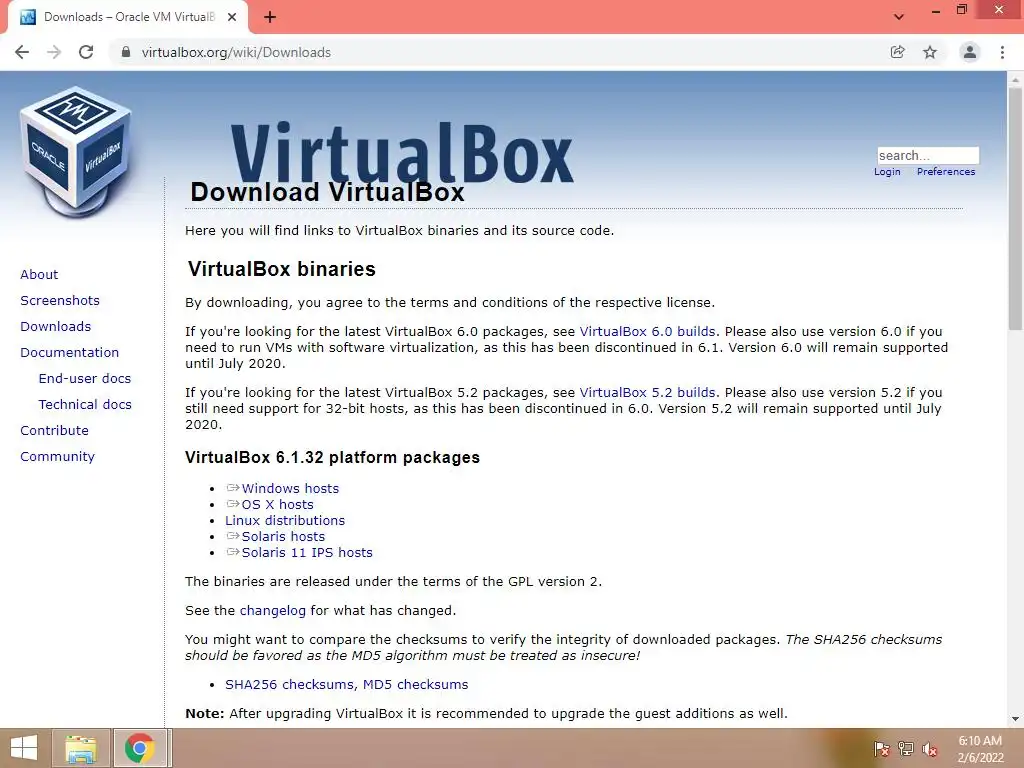Image resolution: width=1024 pixels, height=768 pixels.
Task: Open the Chrome profile avatar
Action: 970,52
